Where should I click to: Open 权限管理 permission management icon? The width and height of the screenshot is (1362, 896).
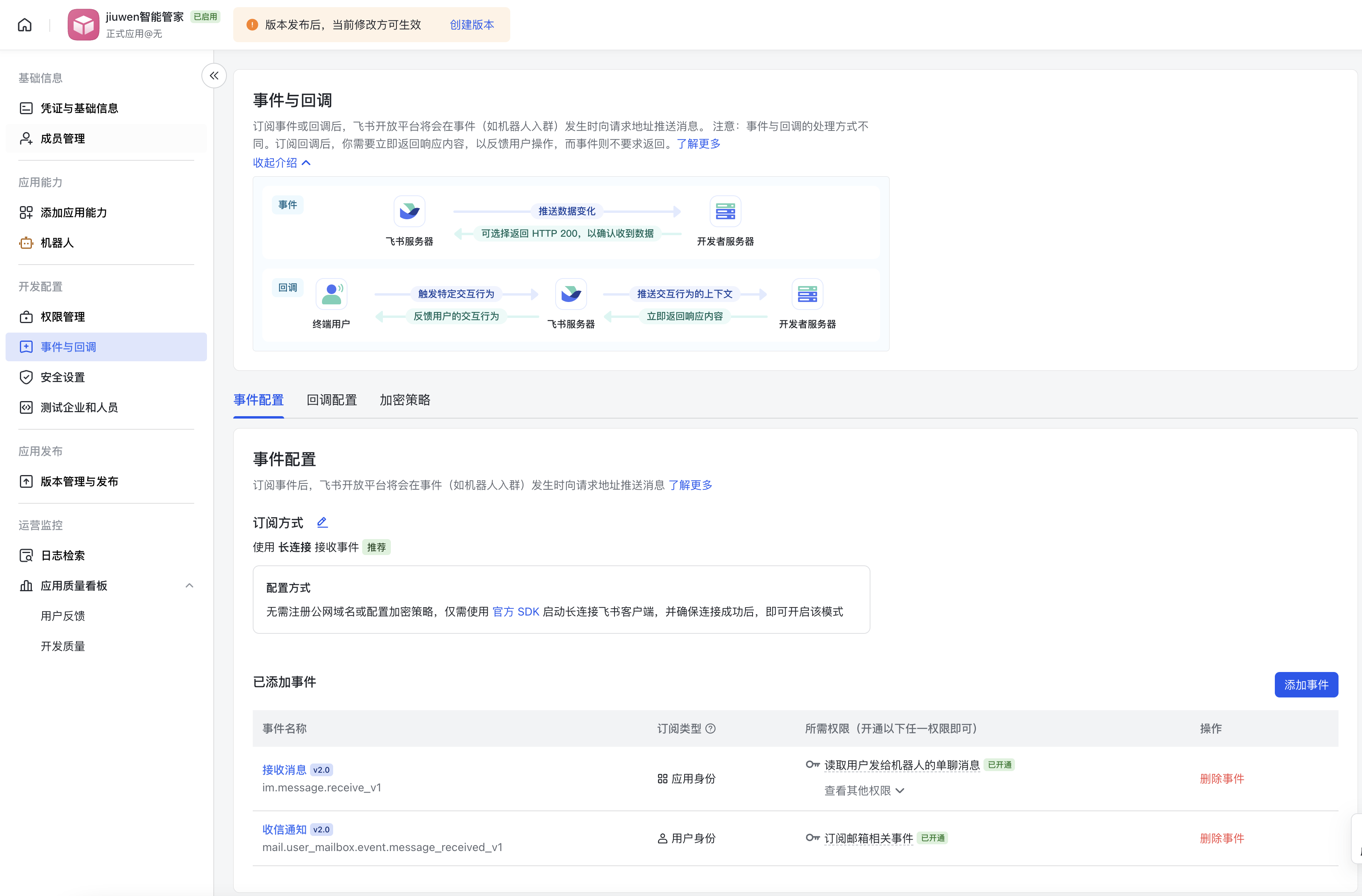tap(26, 316)
